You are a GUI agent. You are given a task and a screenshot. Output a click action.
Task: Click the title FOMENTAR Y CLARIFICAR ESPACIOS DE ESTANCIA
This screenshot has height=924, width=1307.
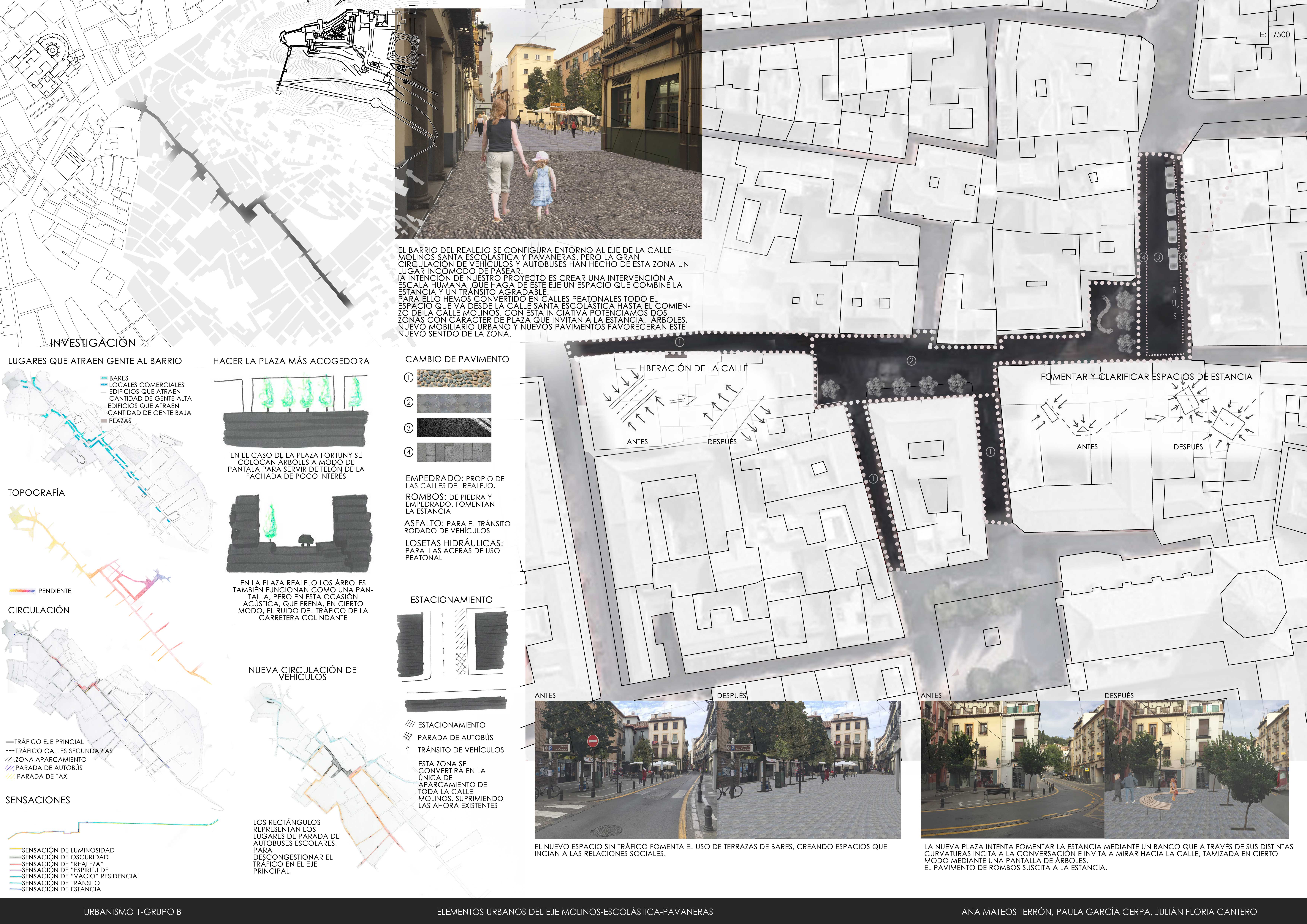[1146, 377]
